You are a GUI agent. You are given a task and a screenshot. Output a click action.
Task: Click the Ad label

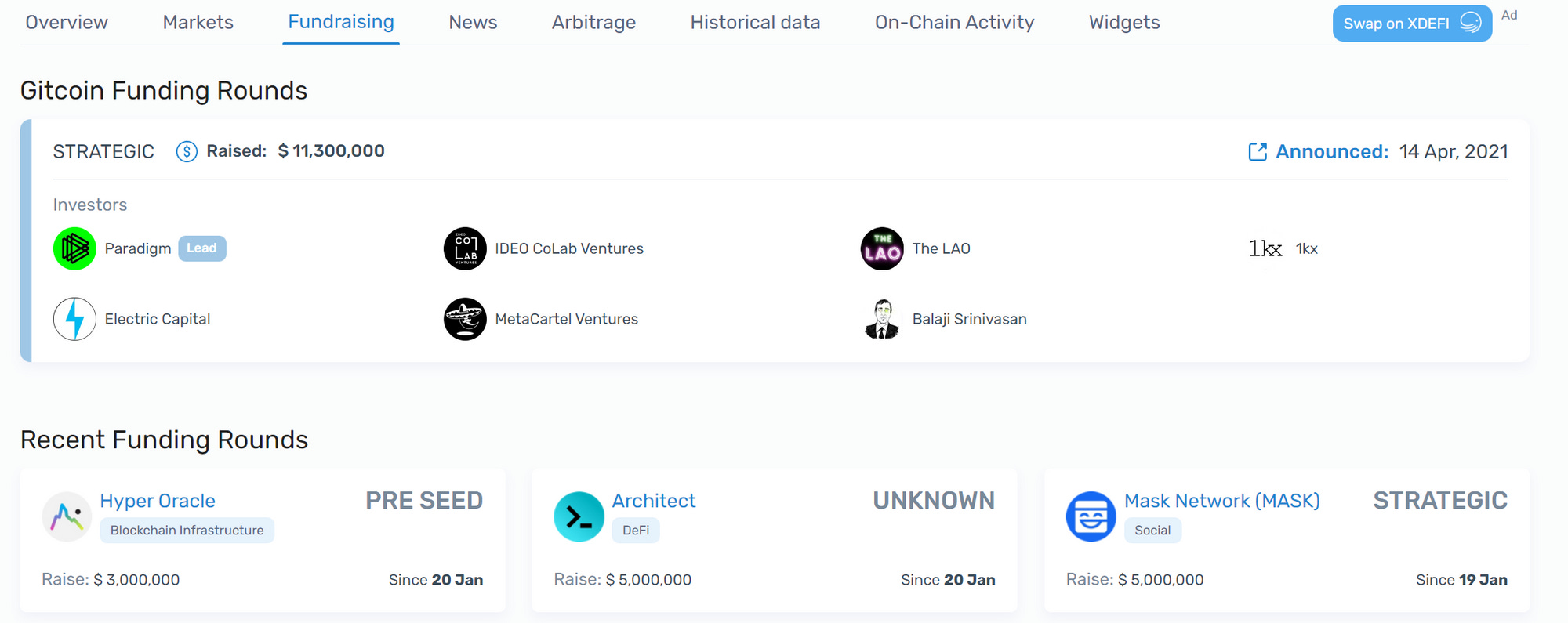pos(1509,15)
